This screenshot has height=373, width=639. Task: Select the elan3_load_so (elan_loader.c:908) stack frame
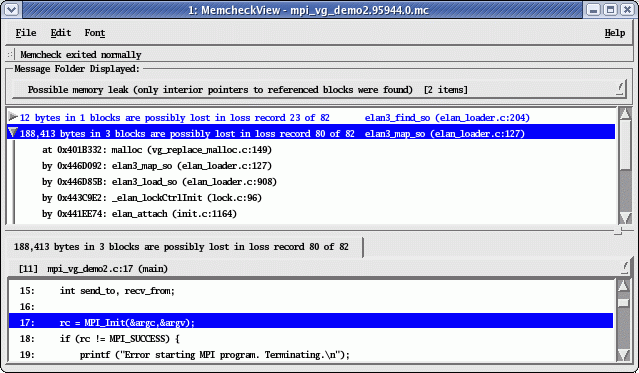(x=159, y=181)
